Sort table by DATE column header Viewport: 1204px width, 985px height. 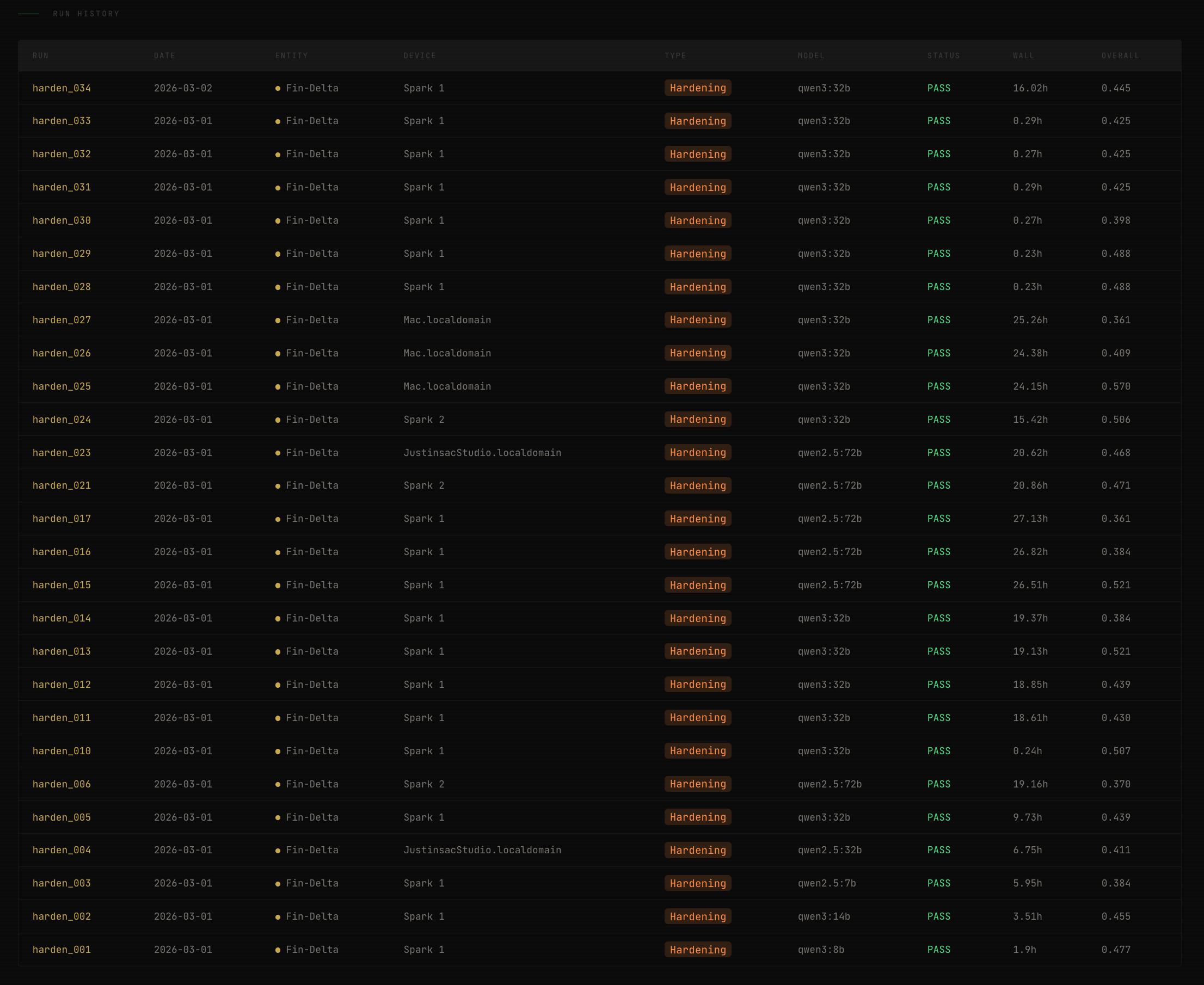coord(164,56)
